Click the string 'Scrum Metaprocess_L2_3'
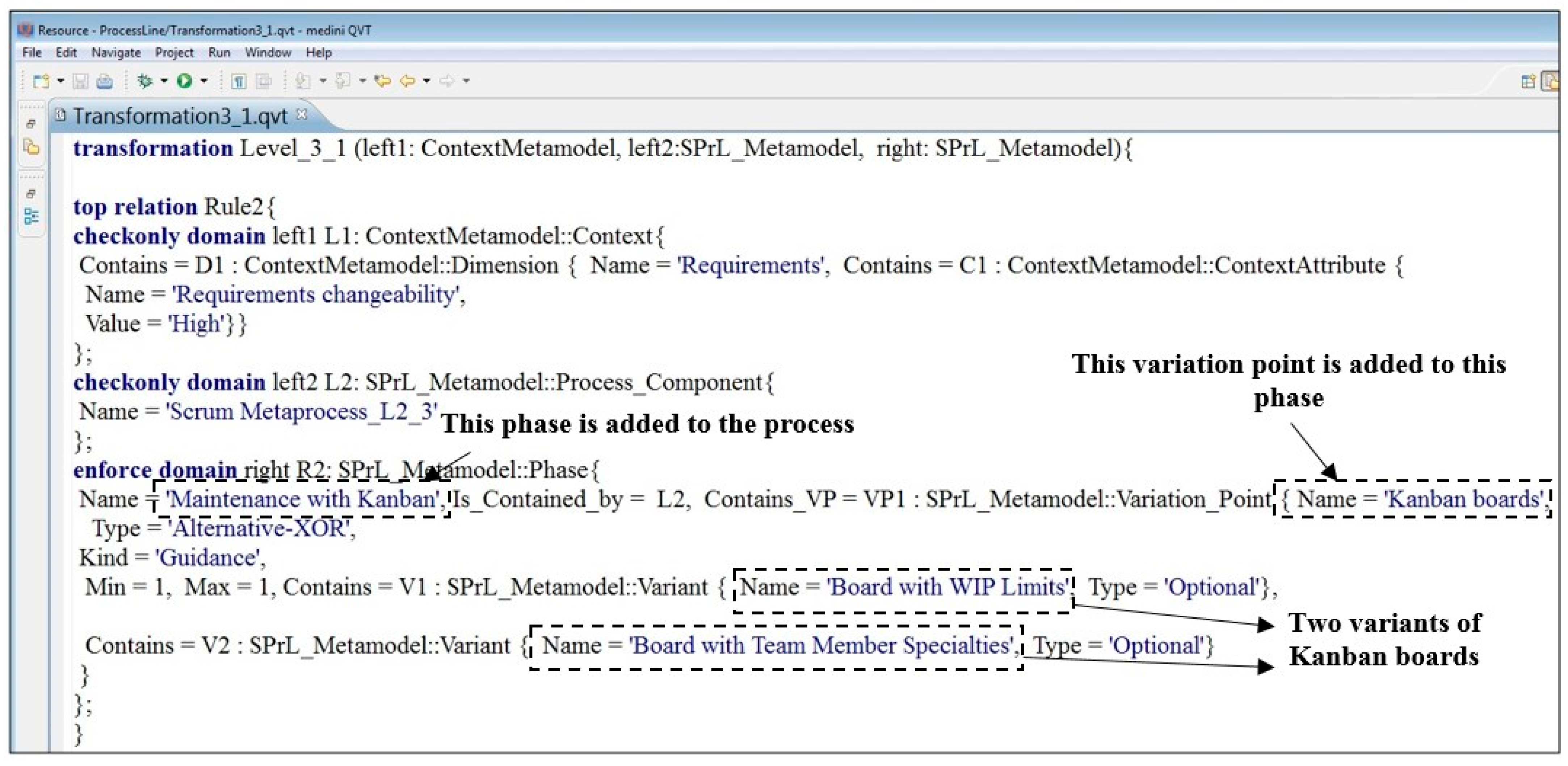1568x766 pixels. [x=302, y=412]
